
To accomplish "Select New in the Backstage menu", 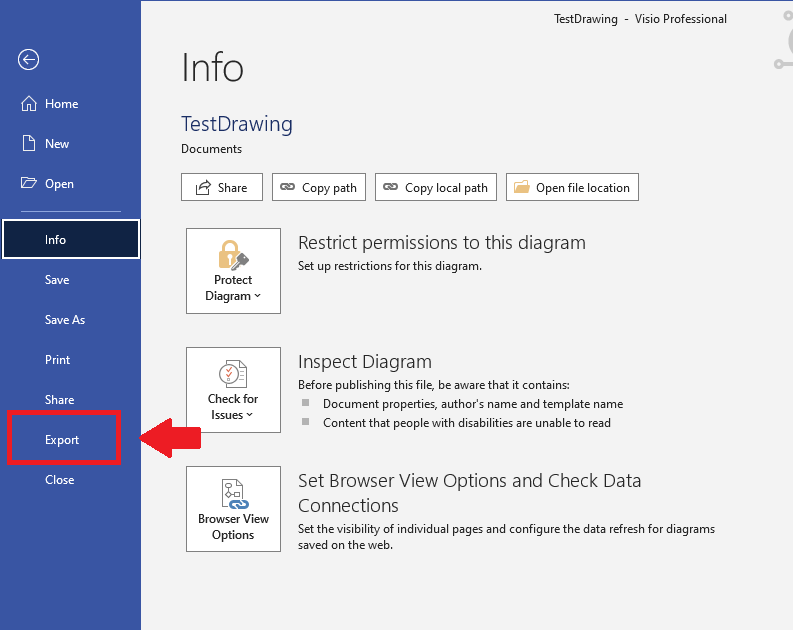I will (x=70, y=144).
